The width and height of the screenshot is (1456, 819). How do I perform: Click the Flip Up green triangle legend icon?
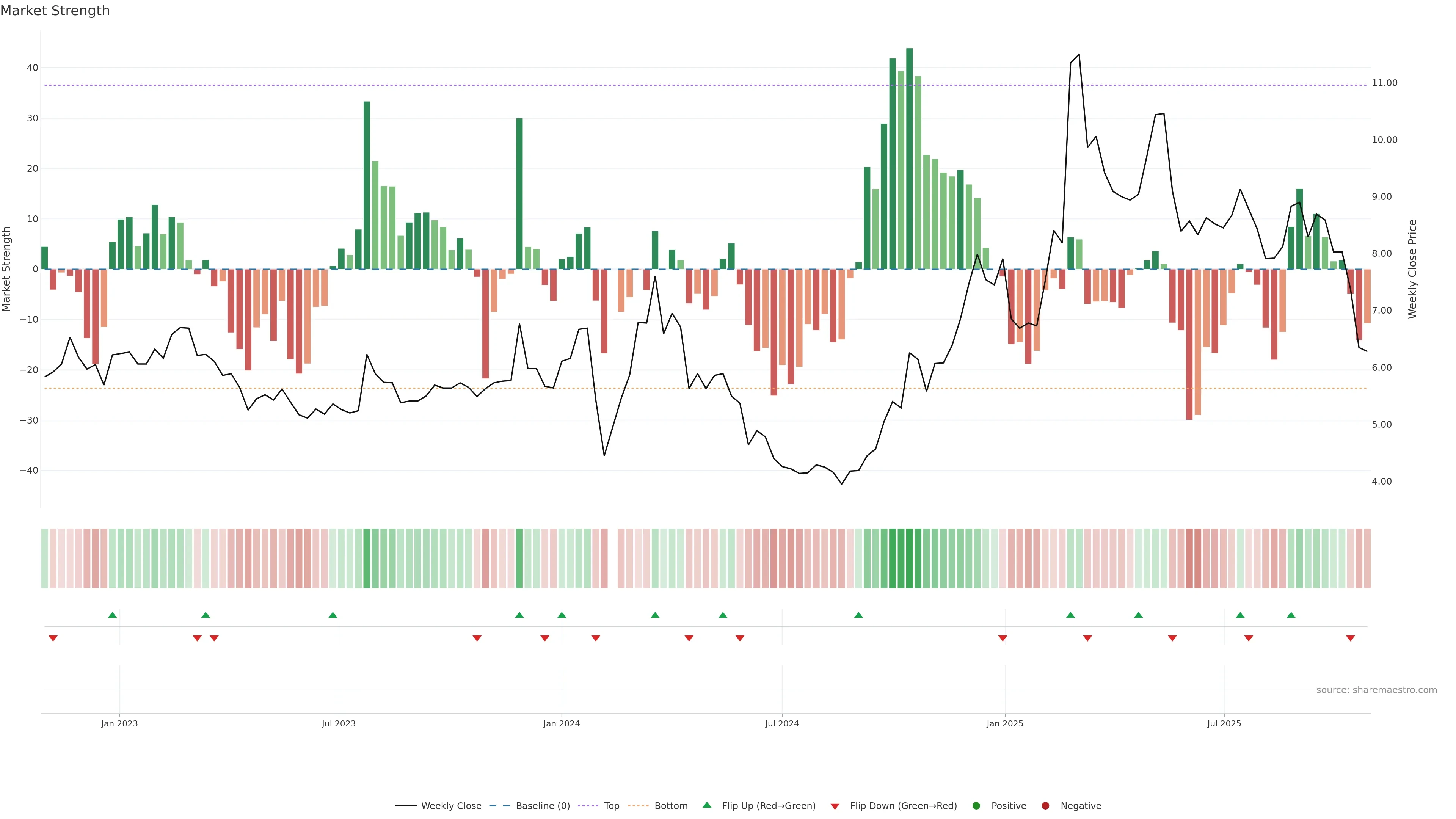706,805
